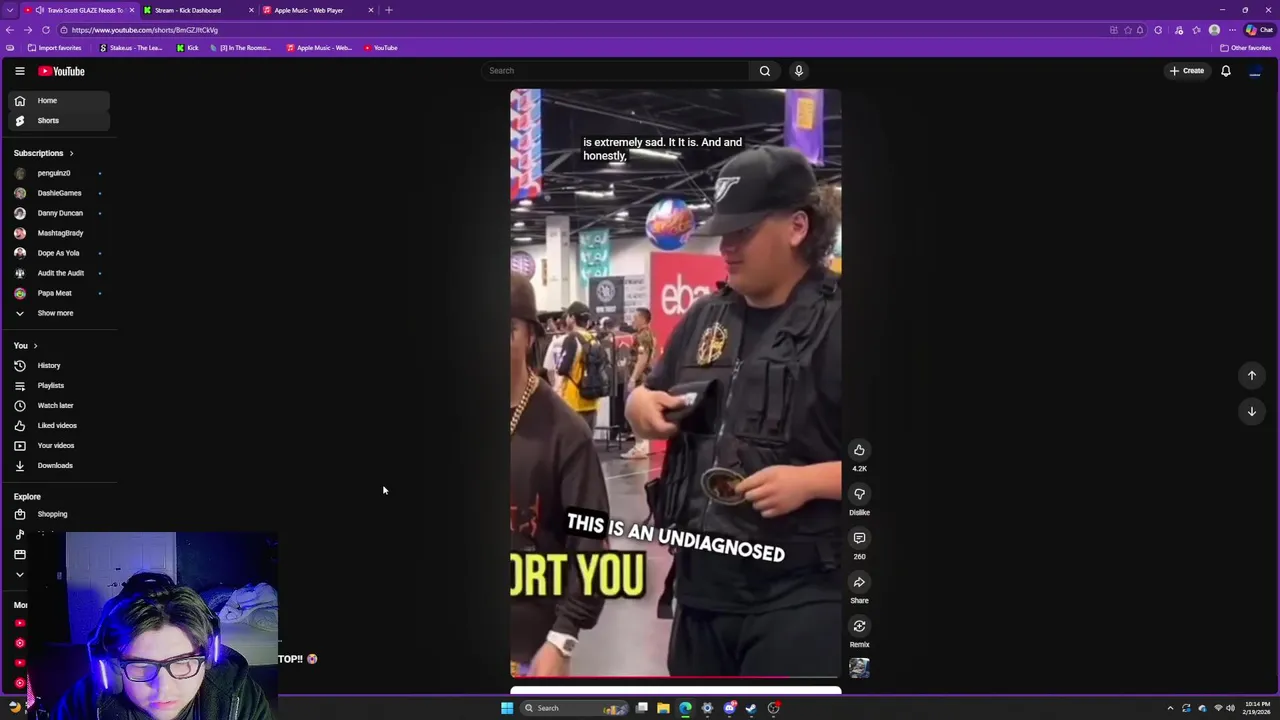Open Liked videos in the sidebar
The image size is (1280, 720).
point(59,426)
